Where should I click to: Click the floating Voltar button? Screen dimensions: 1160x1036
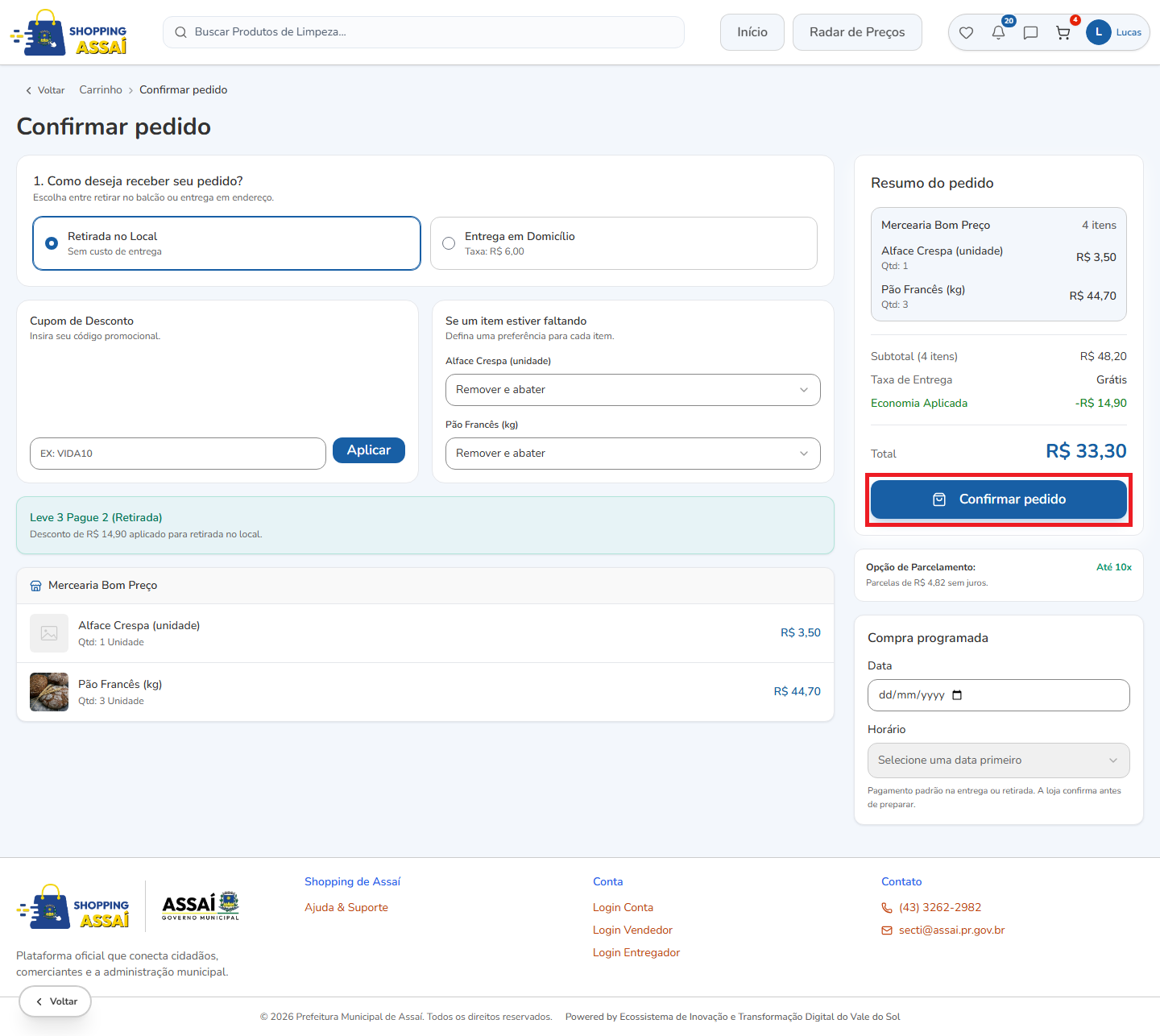[x=56, y=1001]
